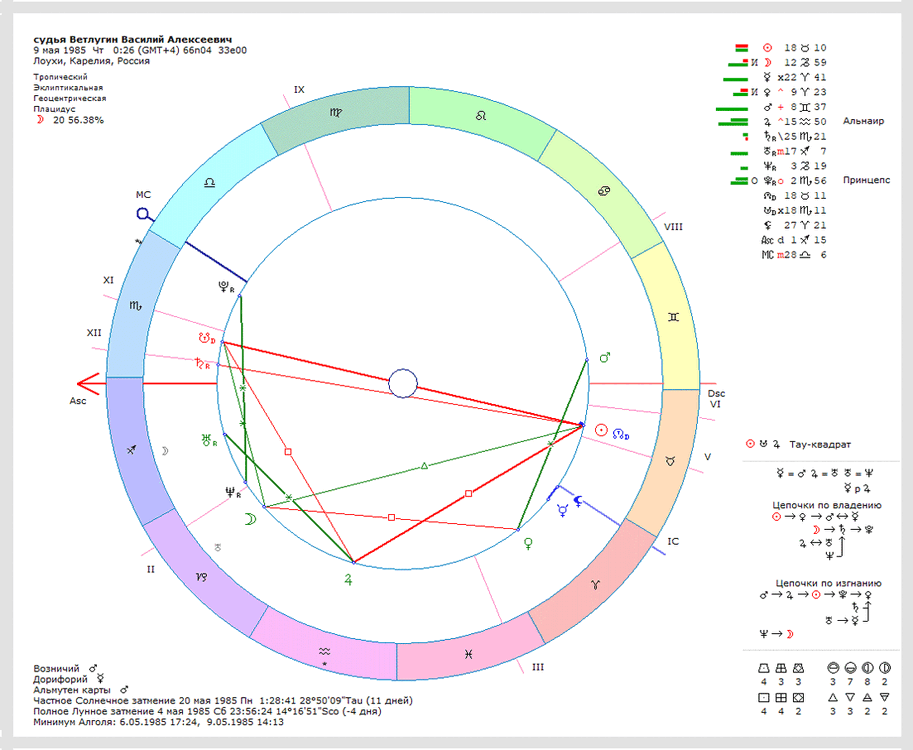This screenshot has height=750, width=913.
Task: Select the Aries glyph on the outer ring
Action: [594, 585]
